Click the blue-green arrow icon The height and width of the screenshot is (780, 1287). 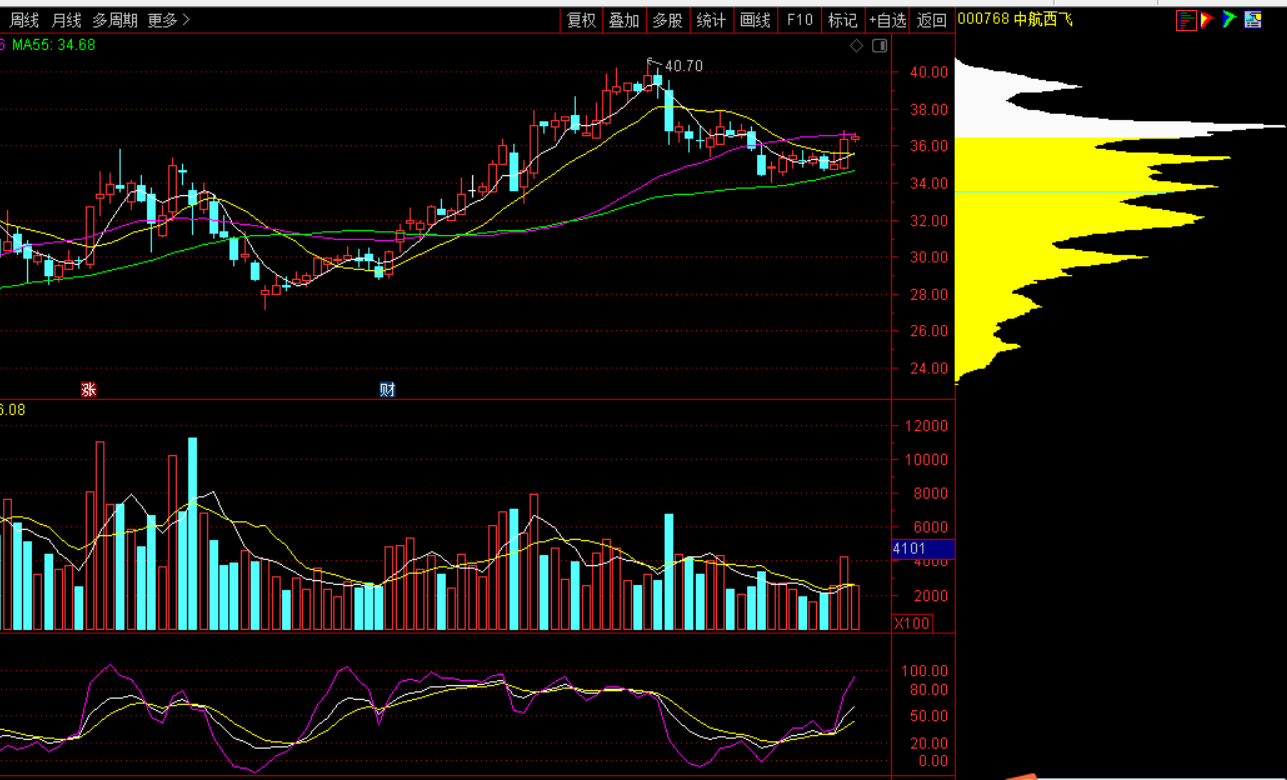1230,20
